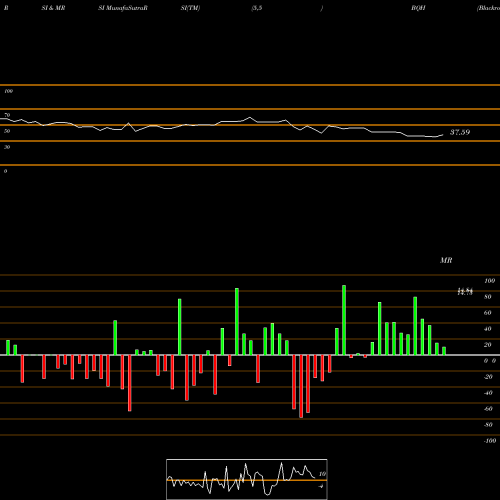The image size is (500, 500).
Task: Click the 'SI MunafaSutraR' header label
Action: (x=123, y=8)
